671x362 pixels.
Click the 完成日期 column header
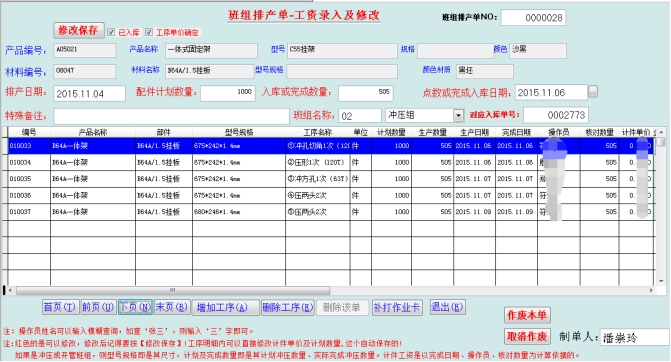click(517, 132)
